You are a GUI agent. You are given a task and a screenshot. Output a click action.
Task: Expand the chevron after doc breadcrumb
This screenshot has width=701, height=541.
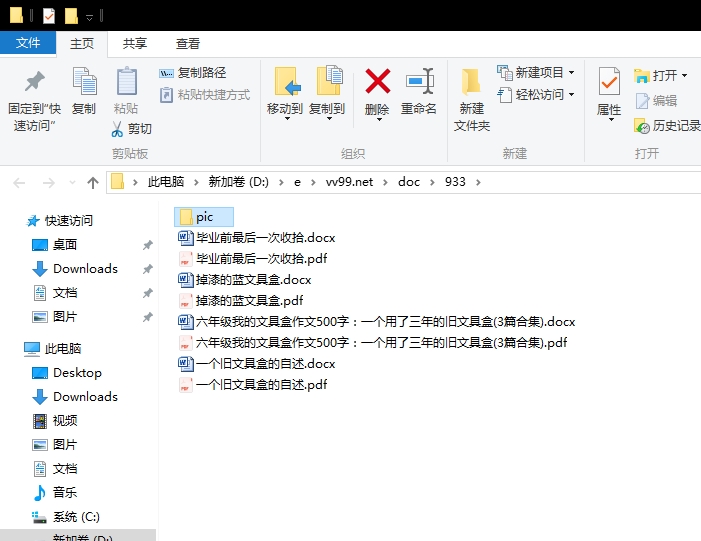pyautogui.click(x=432, y=182)
